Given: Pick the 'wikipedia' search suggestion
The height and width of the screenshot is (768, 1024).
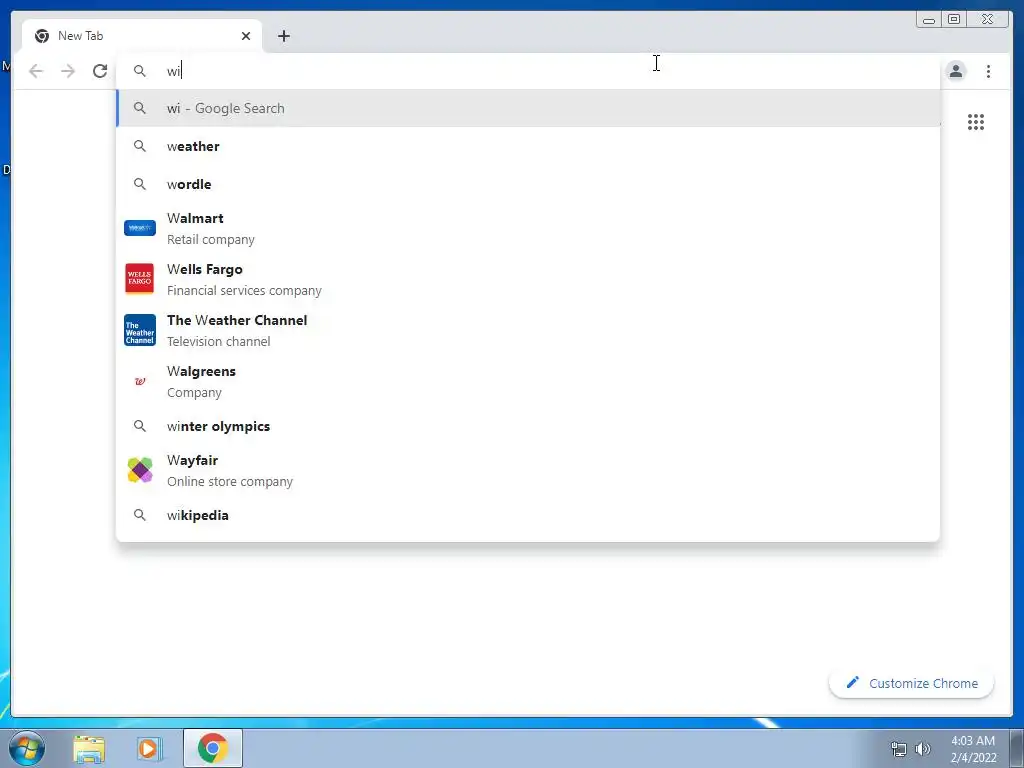Looking at the screenshot, I should click(x=528, y=515).
